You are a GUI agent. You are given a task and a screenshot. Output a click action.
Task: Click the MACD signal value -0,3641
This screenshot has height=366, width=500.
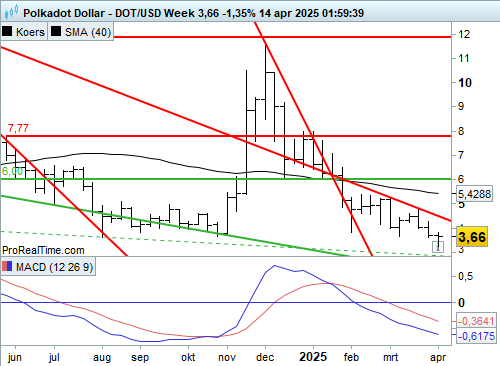[x=476, y=321]
